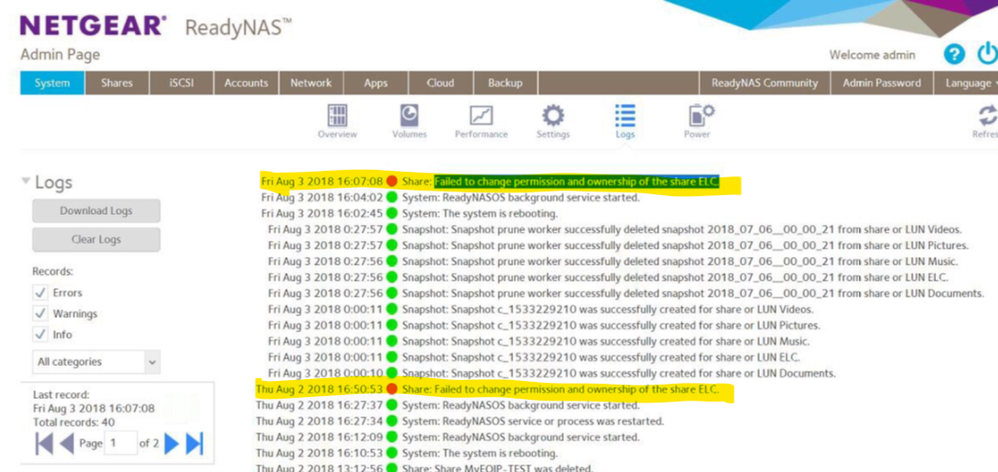Switch to the Backup tab
998x472 pixels.
click(x=505, y=83)
